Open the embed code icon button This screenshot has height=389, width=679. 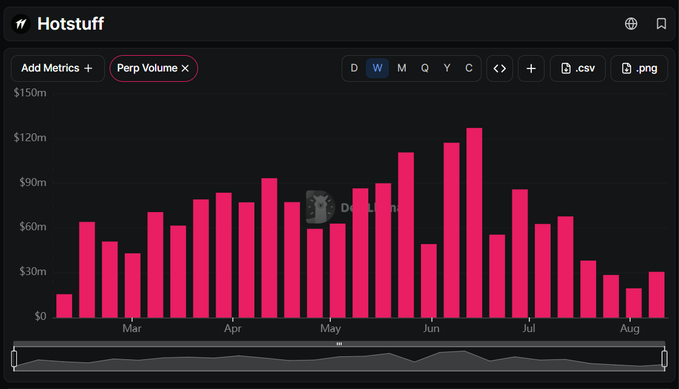(500, 68)
